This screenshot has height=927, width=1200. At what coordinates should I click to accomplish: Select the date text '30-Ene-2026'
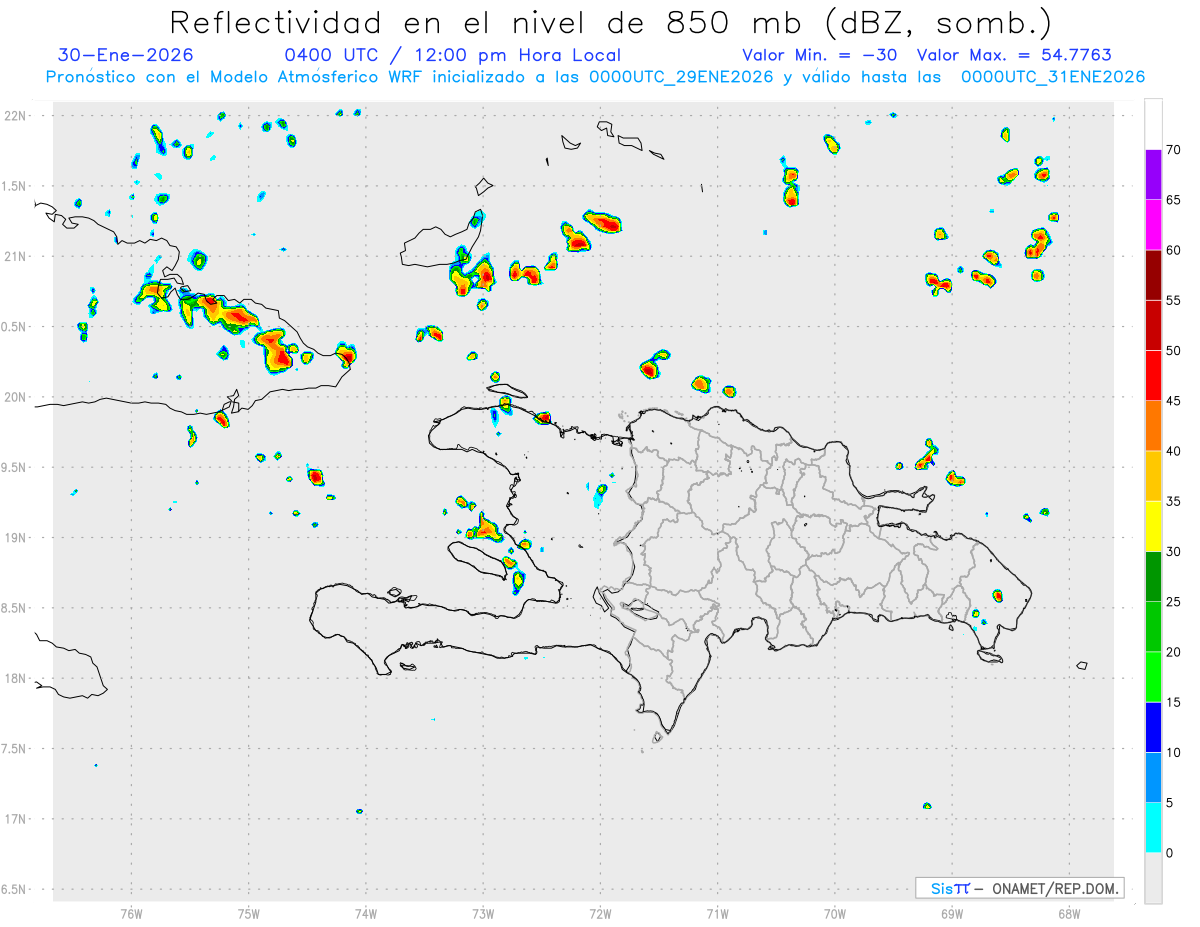[x=126, y=56]
